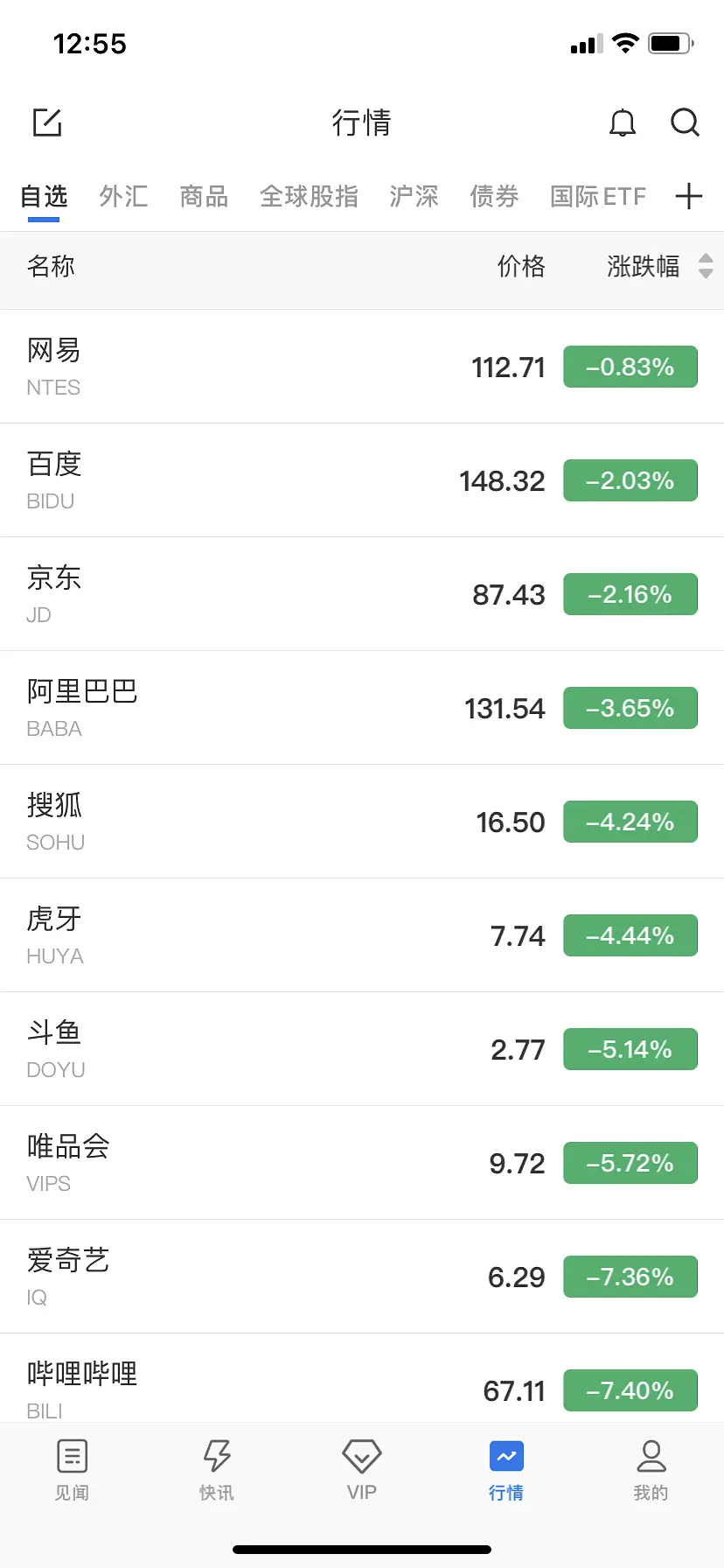This screenshot has height=1568, width=724.
Task: Tap the 网易 -0.83% change badge
Action: point(630,367)
